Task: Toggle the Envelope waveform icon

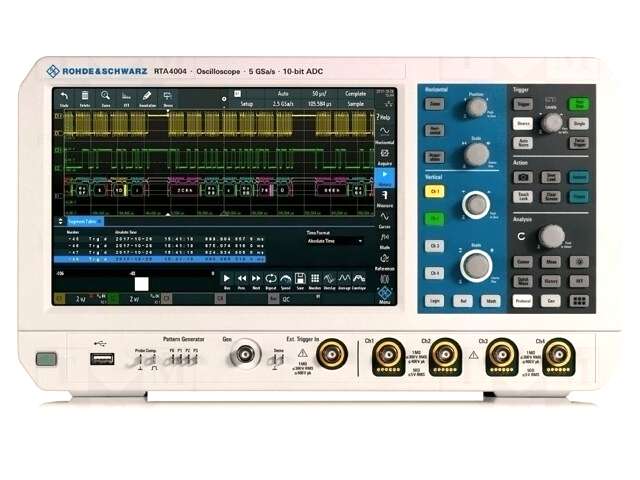Action: (359, 279)
